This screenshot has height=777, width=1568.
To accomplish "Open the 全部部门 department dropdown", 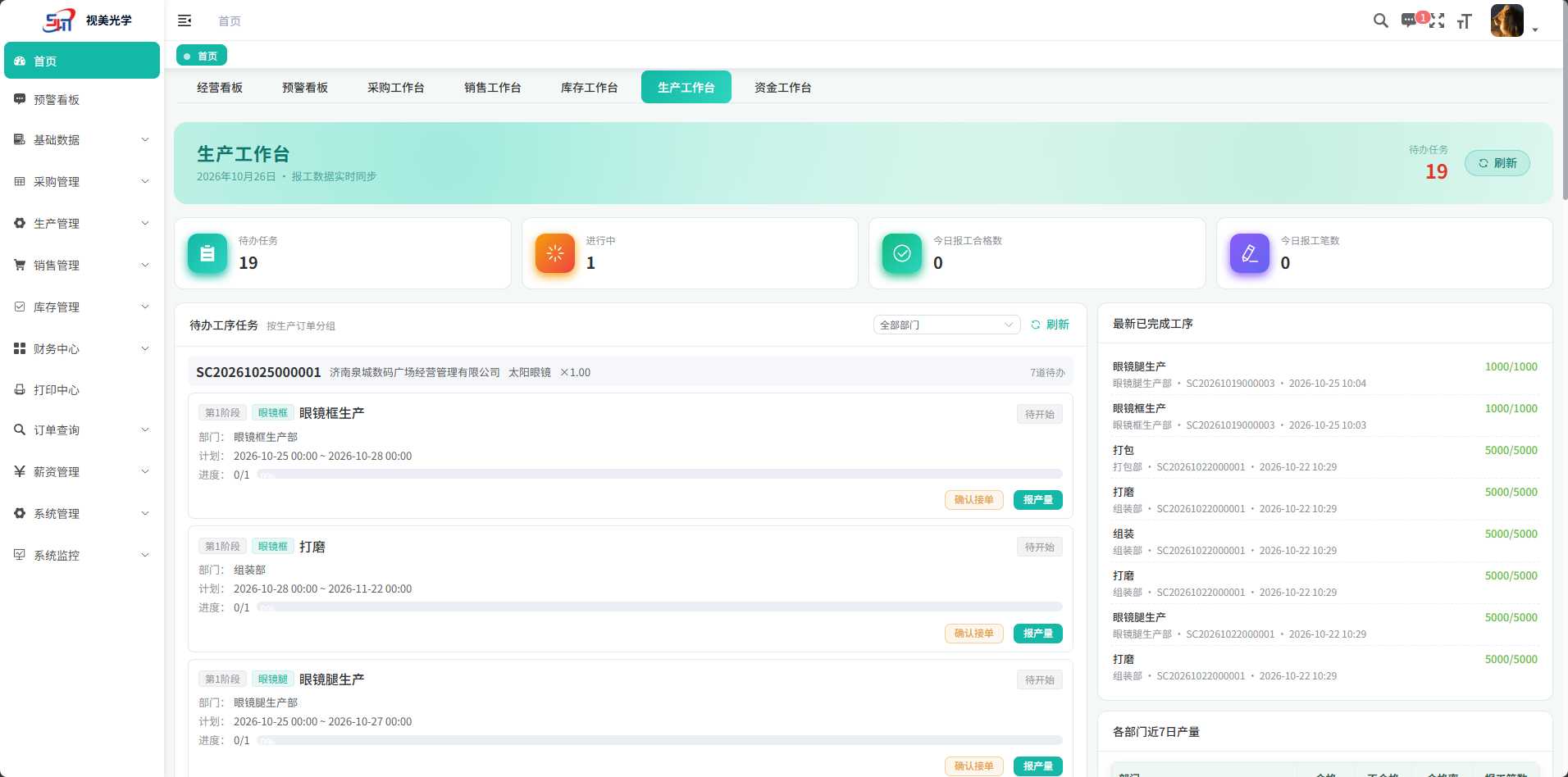I will point(946,325).
